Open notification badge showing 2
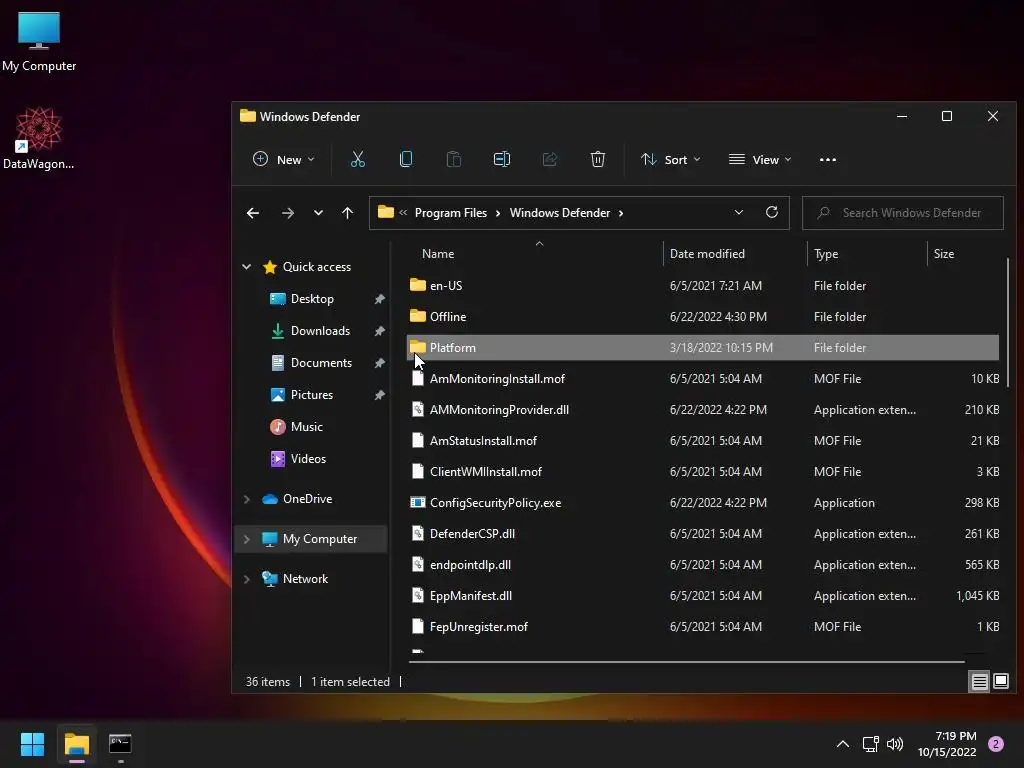The height and width of the screenshot is (768, 1024). pos(996,744)
